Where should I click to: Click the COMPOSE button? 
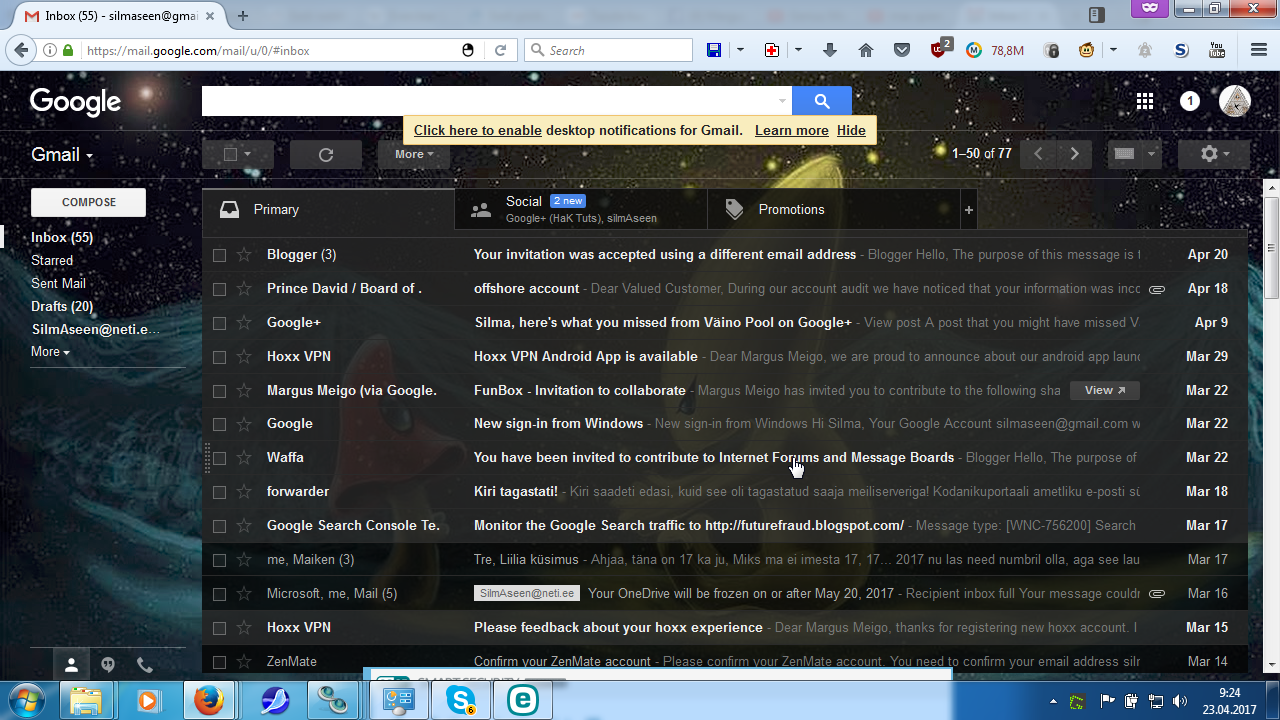click(x=89, y=202)
